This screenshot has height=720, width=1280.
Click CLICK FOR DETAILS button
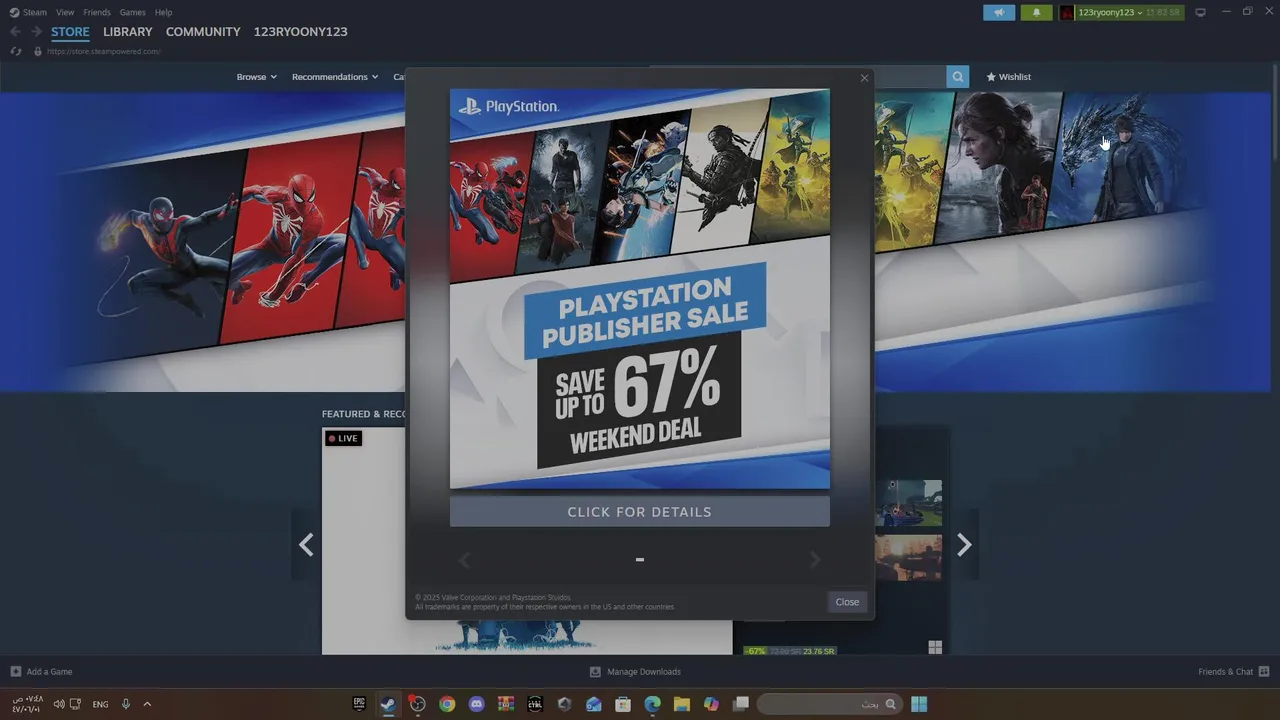pyautogui.click(x=640, y=512)
